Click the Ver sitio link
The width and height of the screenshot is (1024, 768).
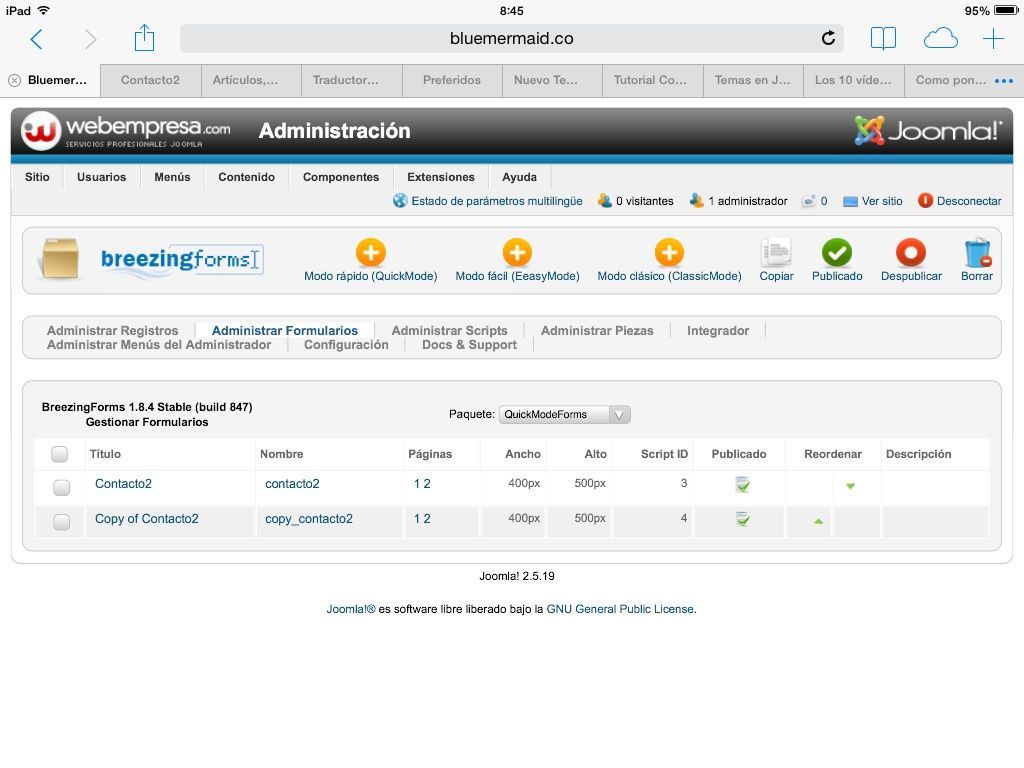[x=882, y=201]
